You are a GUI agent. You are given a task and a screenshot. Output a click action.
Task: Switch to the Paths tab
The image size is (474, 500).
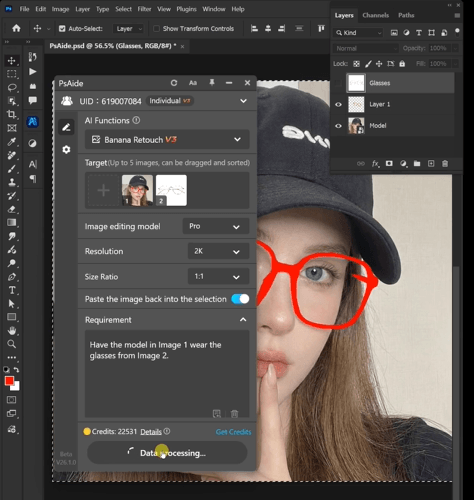click(406, 15)
